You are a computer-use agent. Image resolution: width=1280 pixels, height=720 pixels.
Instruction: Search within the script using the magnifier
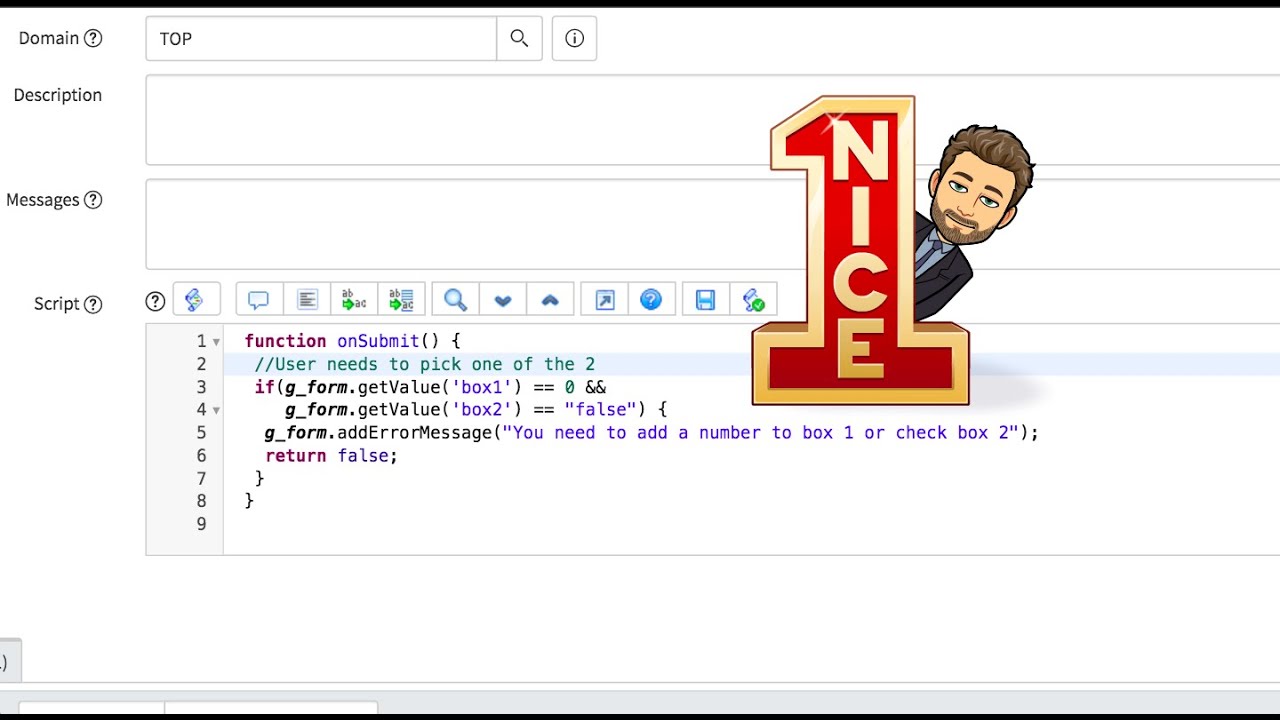[455, 299]
